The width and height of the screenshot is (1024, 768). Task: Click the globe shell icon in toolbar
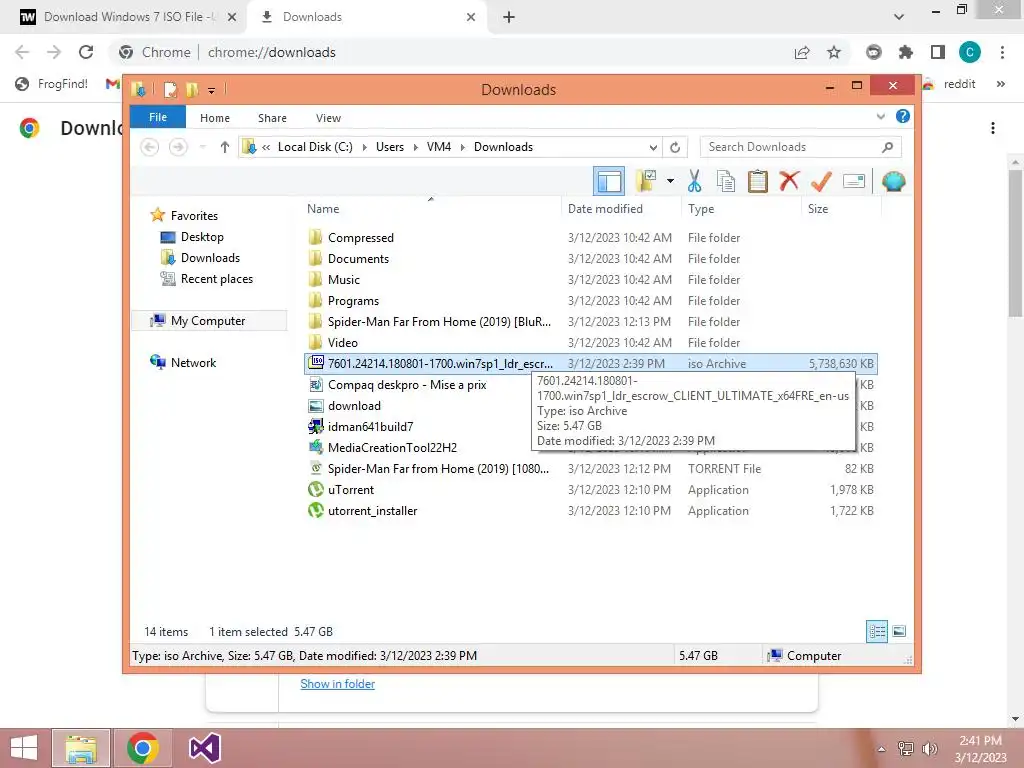(893, 181)
